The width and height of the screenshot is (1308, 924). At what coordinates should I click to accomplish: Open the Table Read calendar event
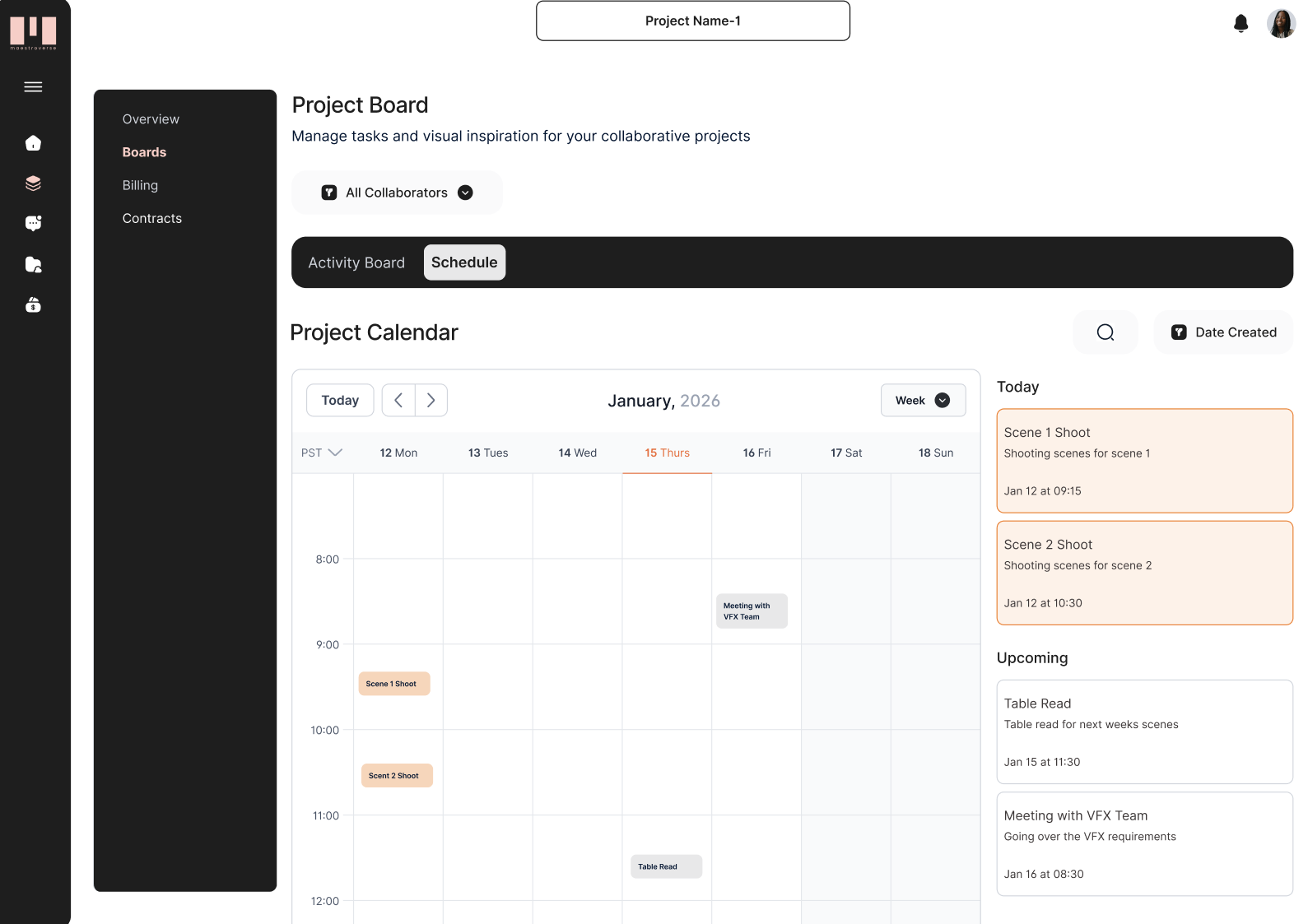(x=666, y=866)
